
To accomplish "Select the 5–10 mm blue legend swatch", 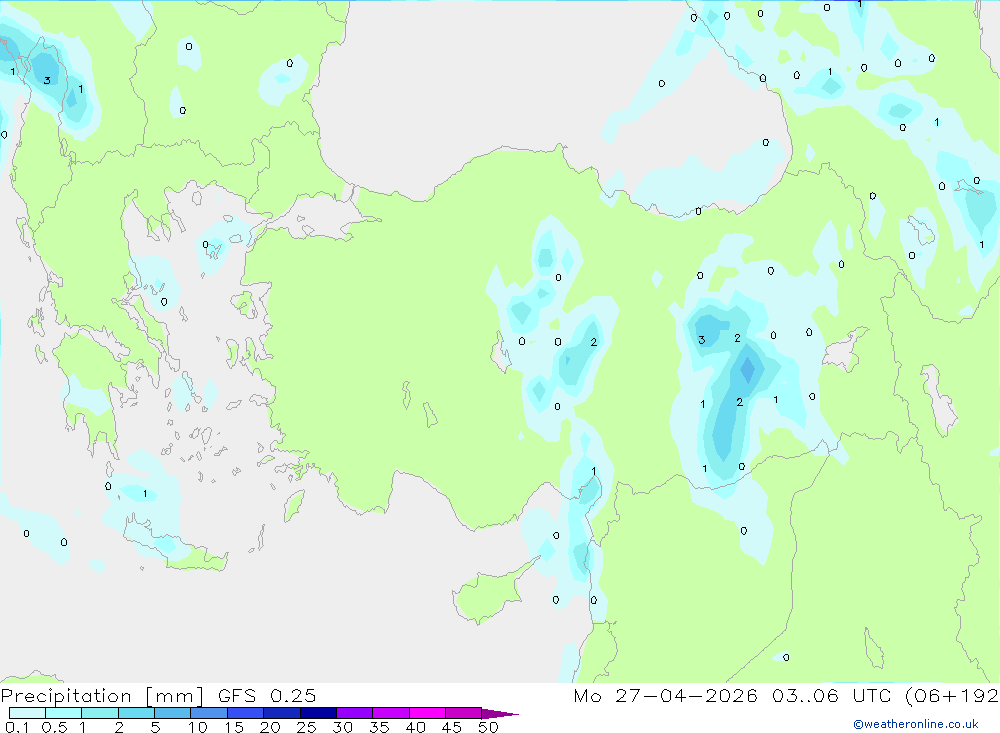I will pyautogui.click(x=173, y=713).
